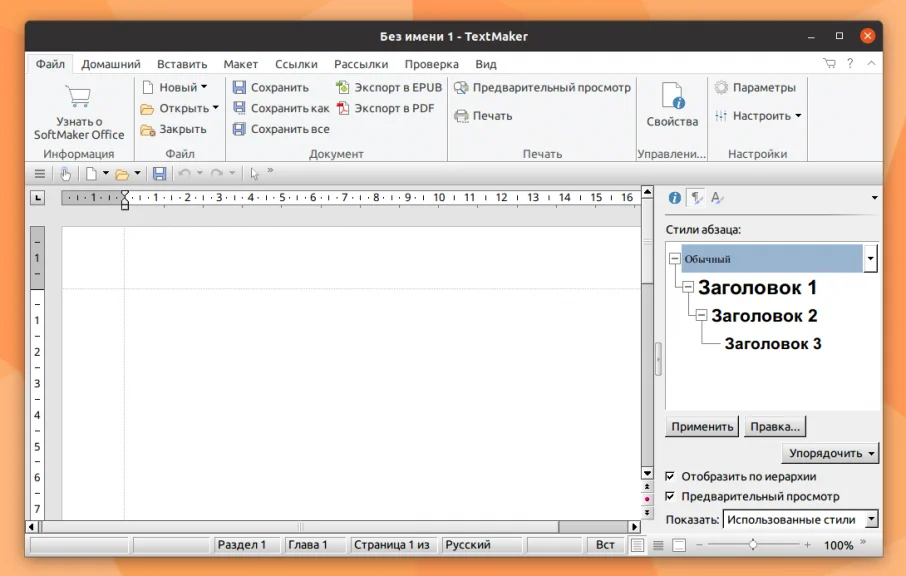Click the Print (Печать) printer icon

coord(461,116)
